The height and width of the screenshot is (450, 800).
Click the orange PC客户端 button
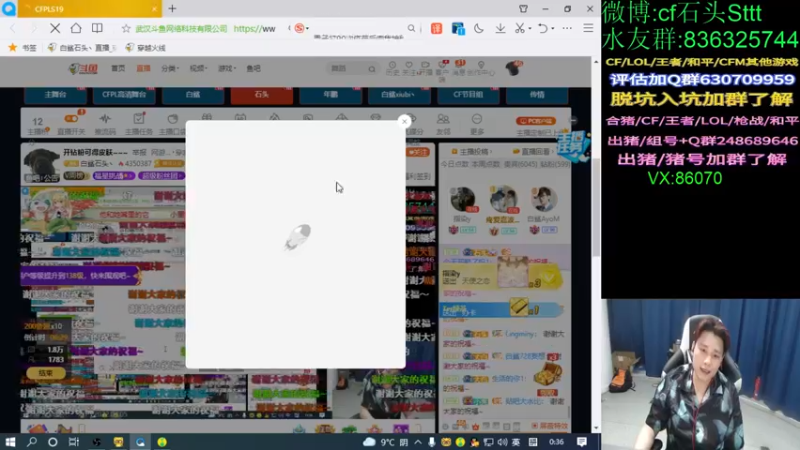tap(536, 121)
